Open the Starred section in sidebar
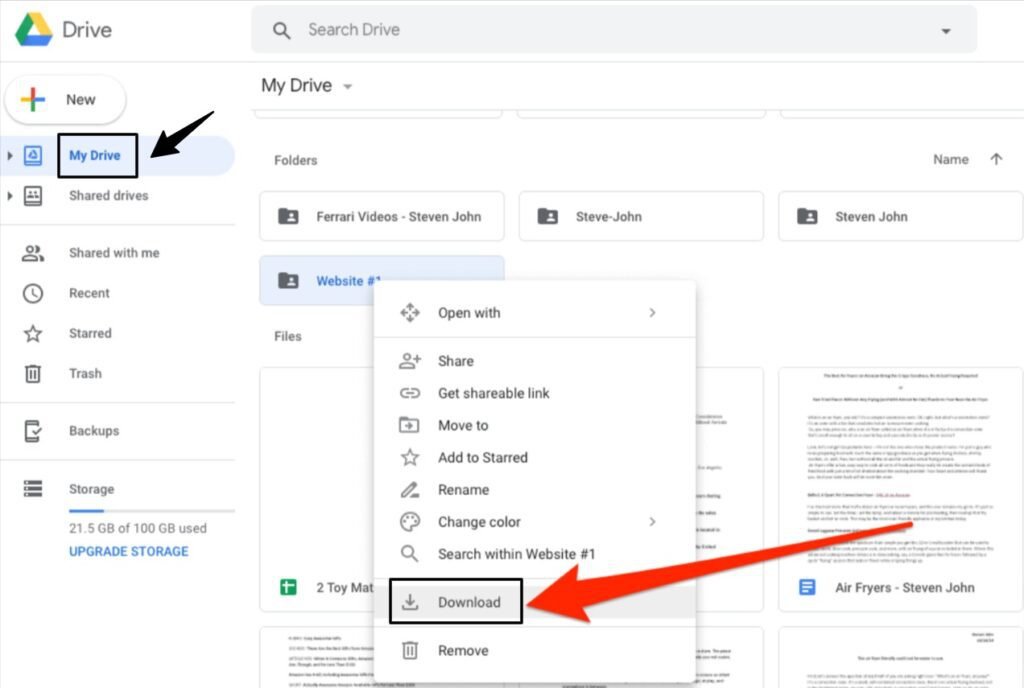This screenshot has height=688, width=1024. 89,333
